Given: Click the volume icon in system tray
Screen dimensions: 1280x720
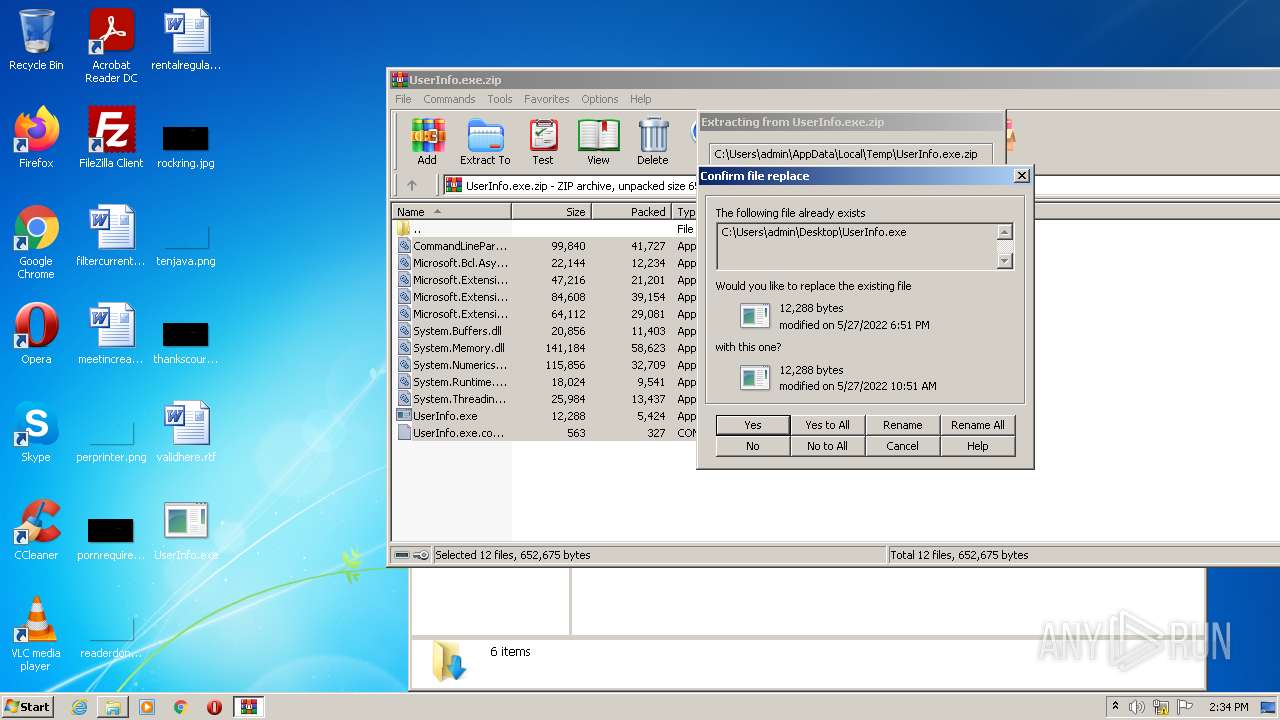Looking at the screenshot, I should [1137, 707].
